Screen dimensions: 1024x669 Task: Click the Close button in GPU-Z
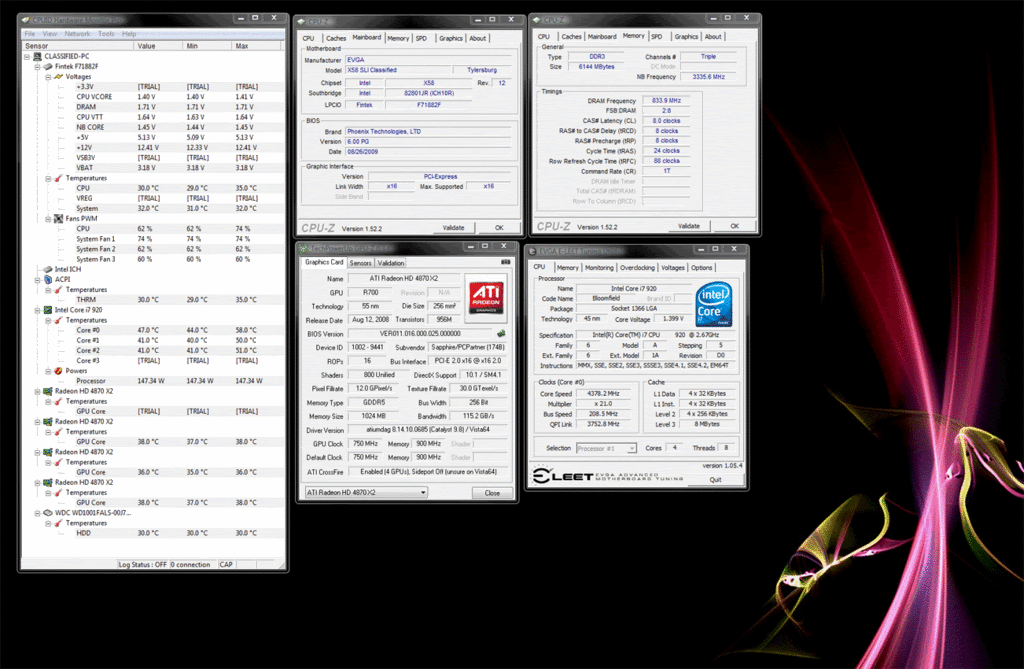[x=492, y=493]
